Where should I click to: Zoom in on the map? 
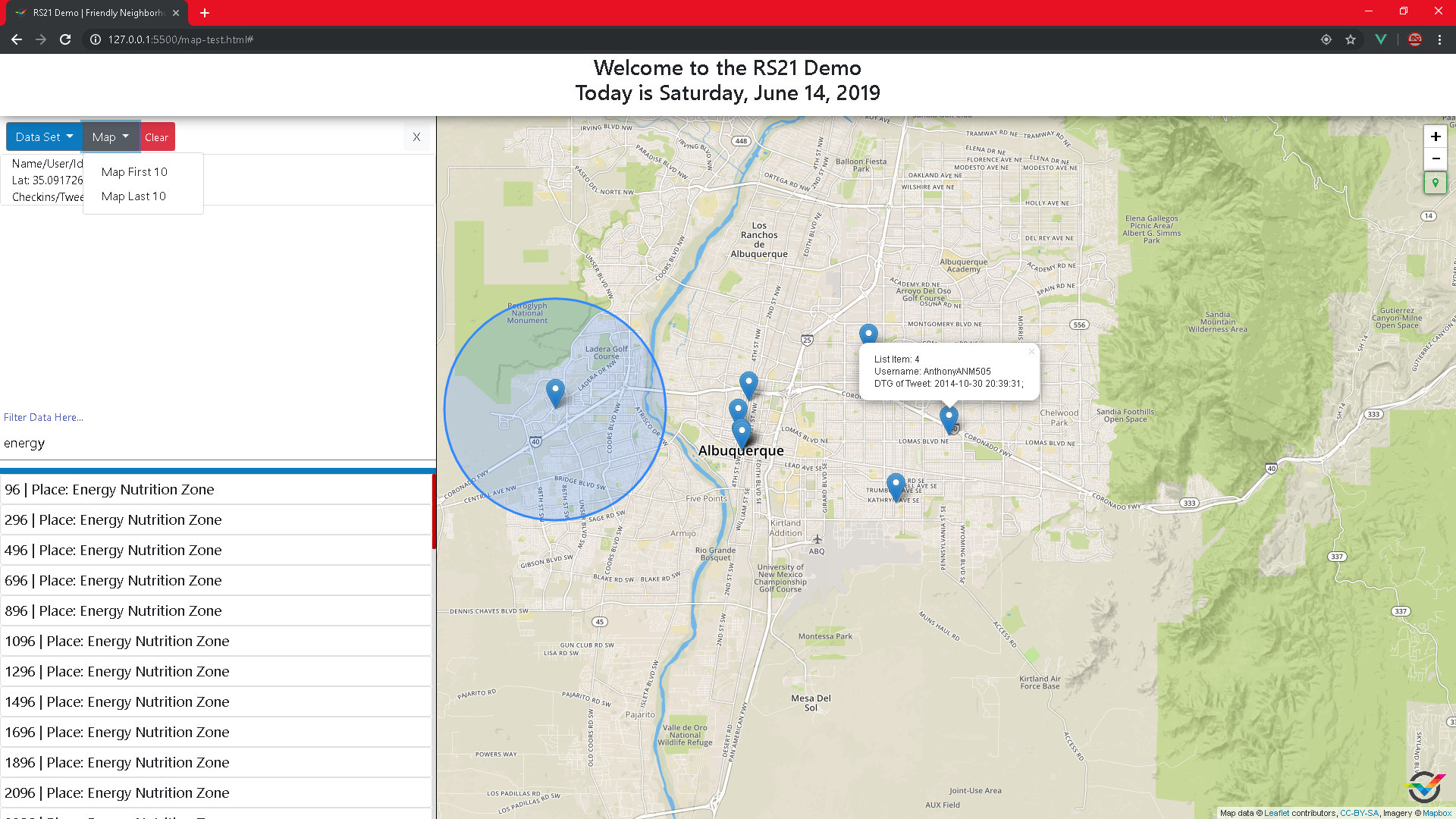click(1435, 136)
